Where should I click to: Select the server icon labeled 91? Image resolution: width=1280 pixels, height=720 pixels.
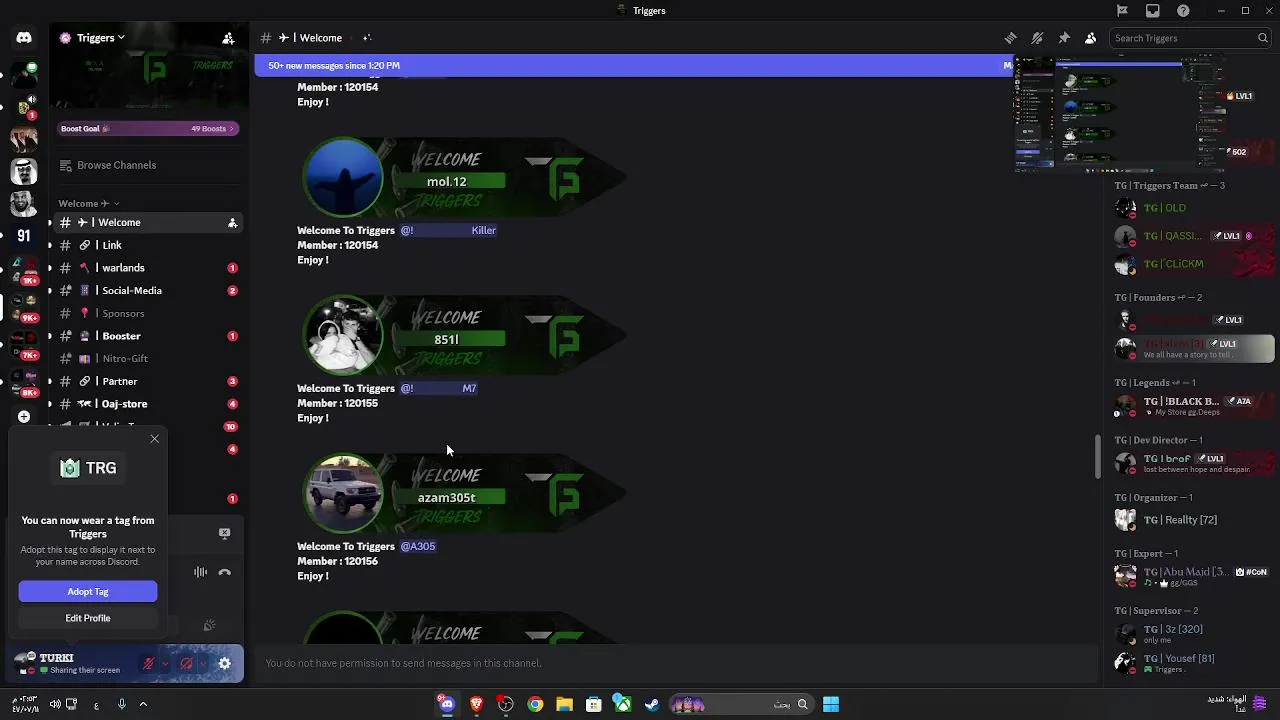point(24,236)
